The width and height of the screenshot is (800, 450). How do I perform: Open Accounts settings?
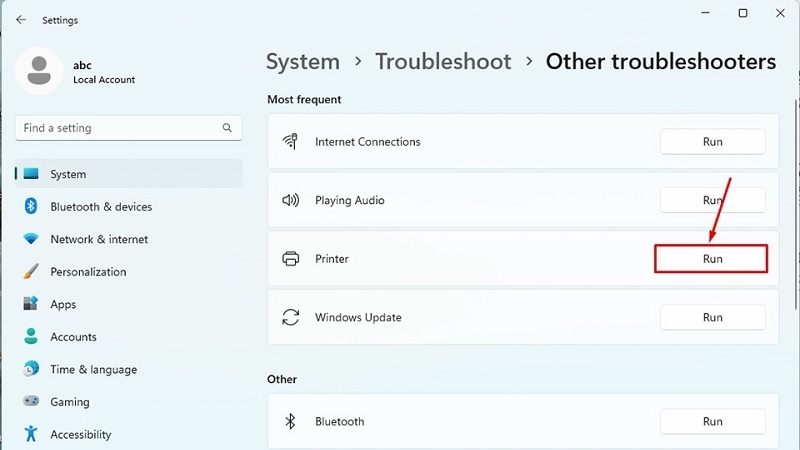coord(129,337)
